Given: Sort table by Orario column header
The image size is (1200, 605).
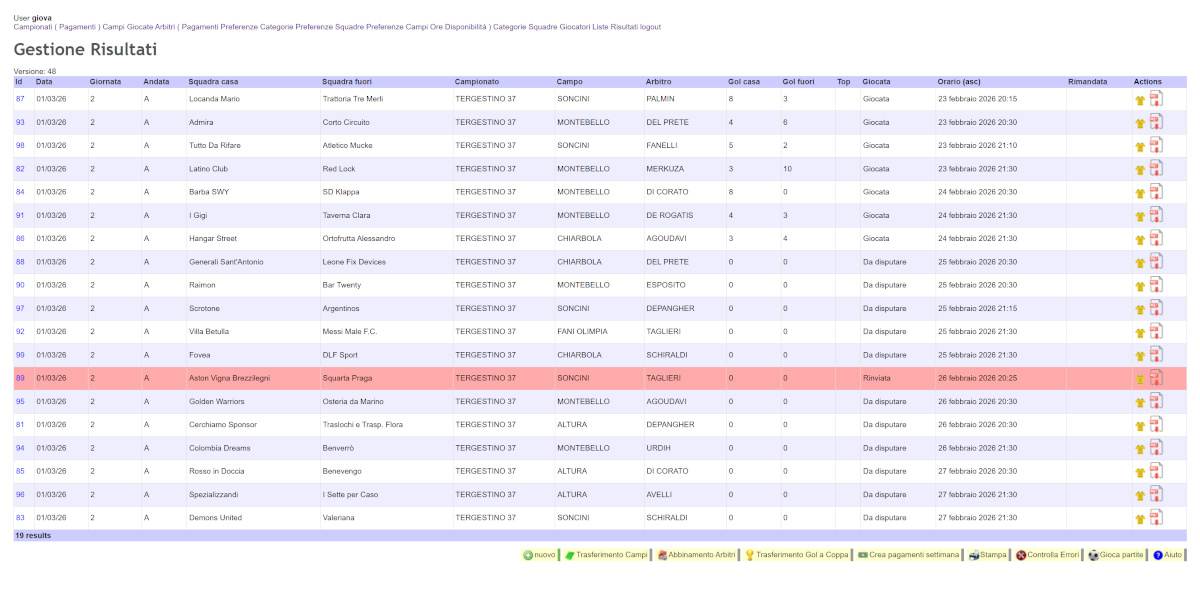Looking at the screenshot, I should pos(958,81).
